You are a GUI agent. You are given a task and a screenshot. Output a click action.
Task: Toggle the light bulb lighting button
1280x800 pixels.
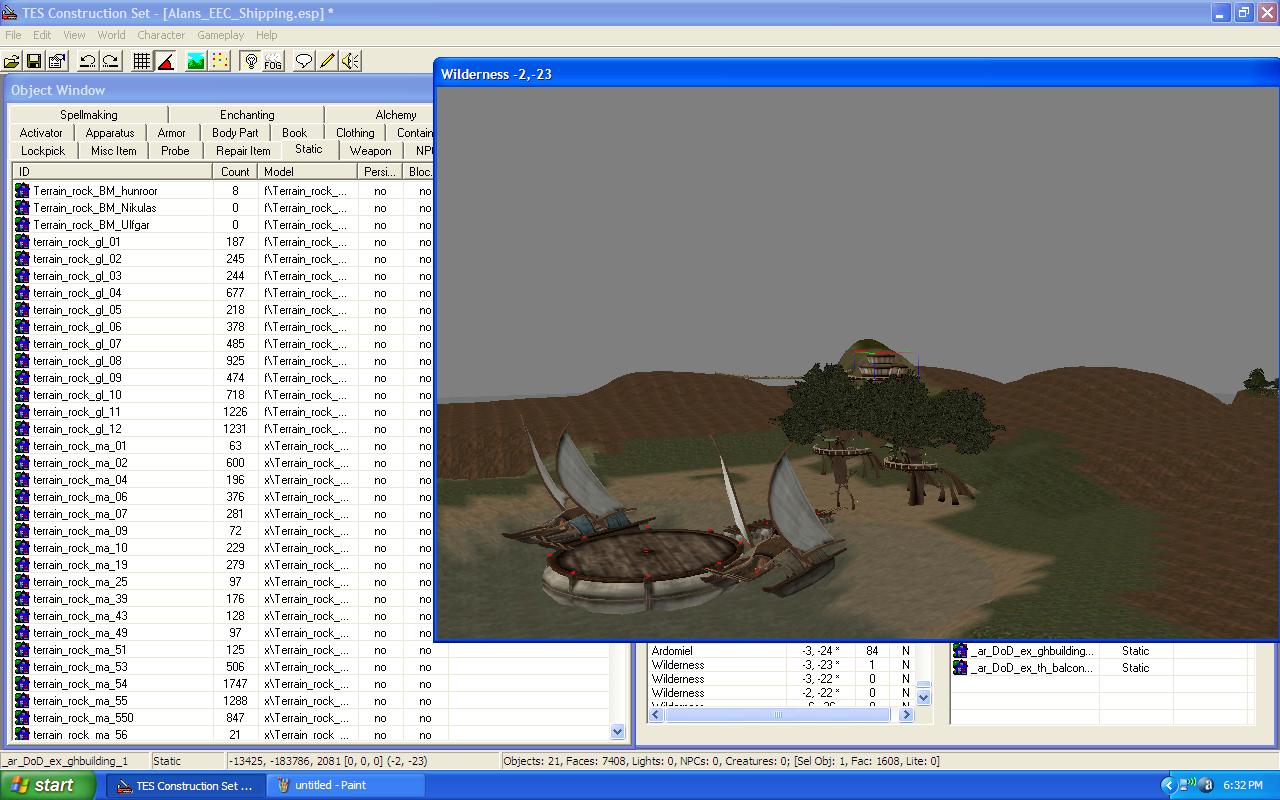(250, 61)
